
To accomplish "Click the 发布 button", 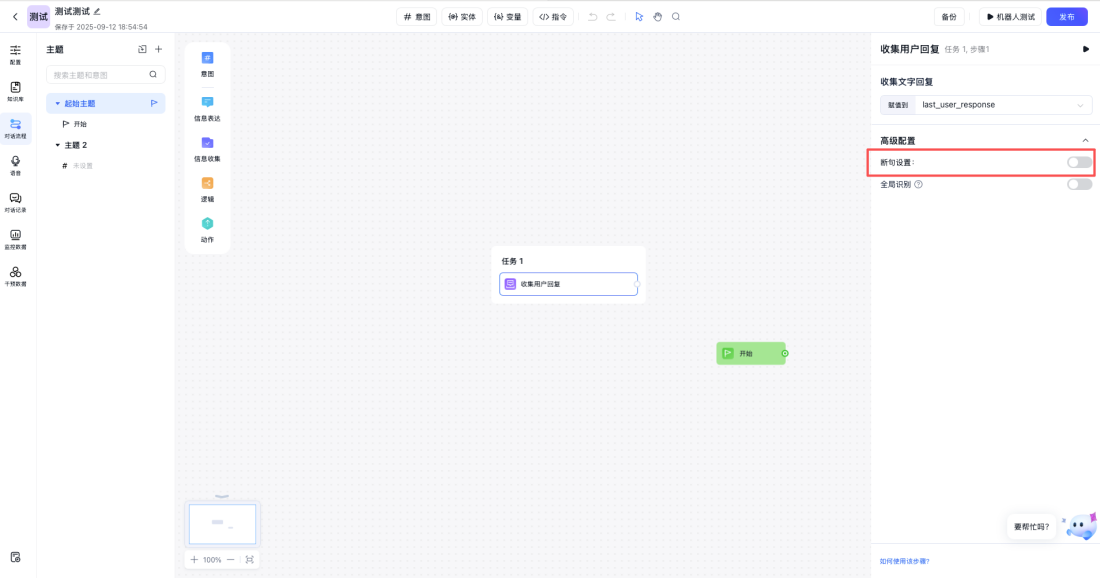I will coord(1066,17).
